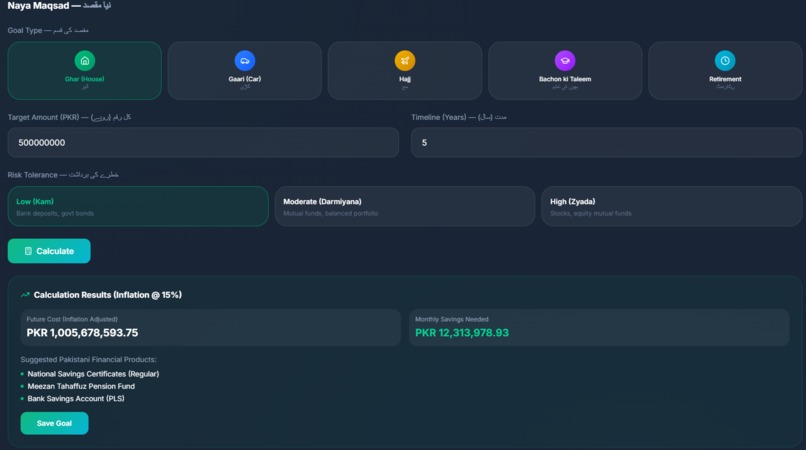Click the Goal Type label
Screen dimensions: 806x450
click(x=48, y=30)
